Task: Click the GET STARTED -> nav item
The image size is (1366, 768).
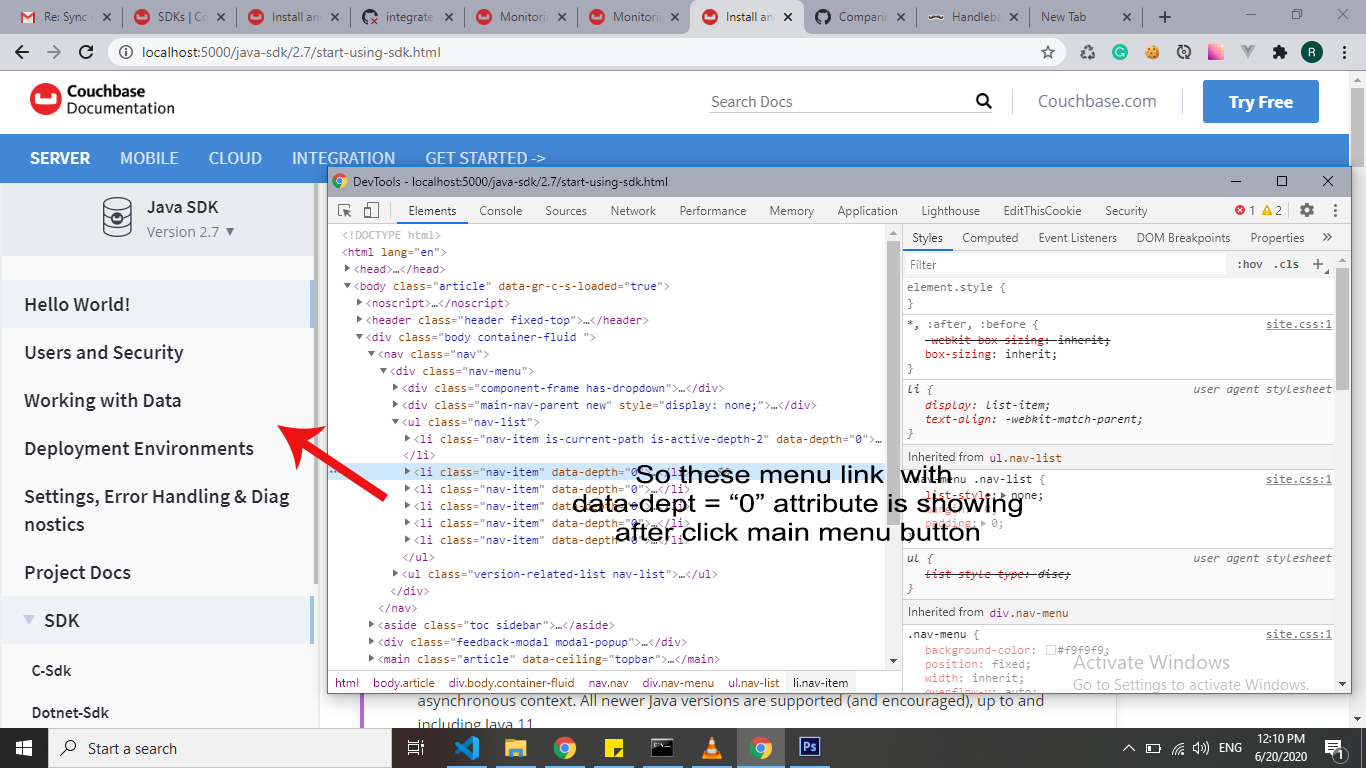Action: [x=485, y=158]
